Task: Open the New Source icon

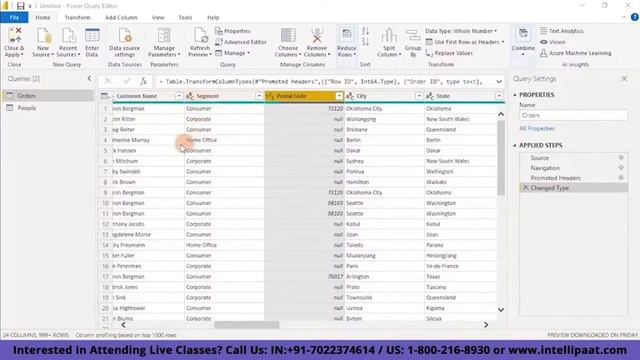Action: click(x=43, y=36)
